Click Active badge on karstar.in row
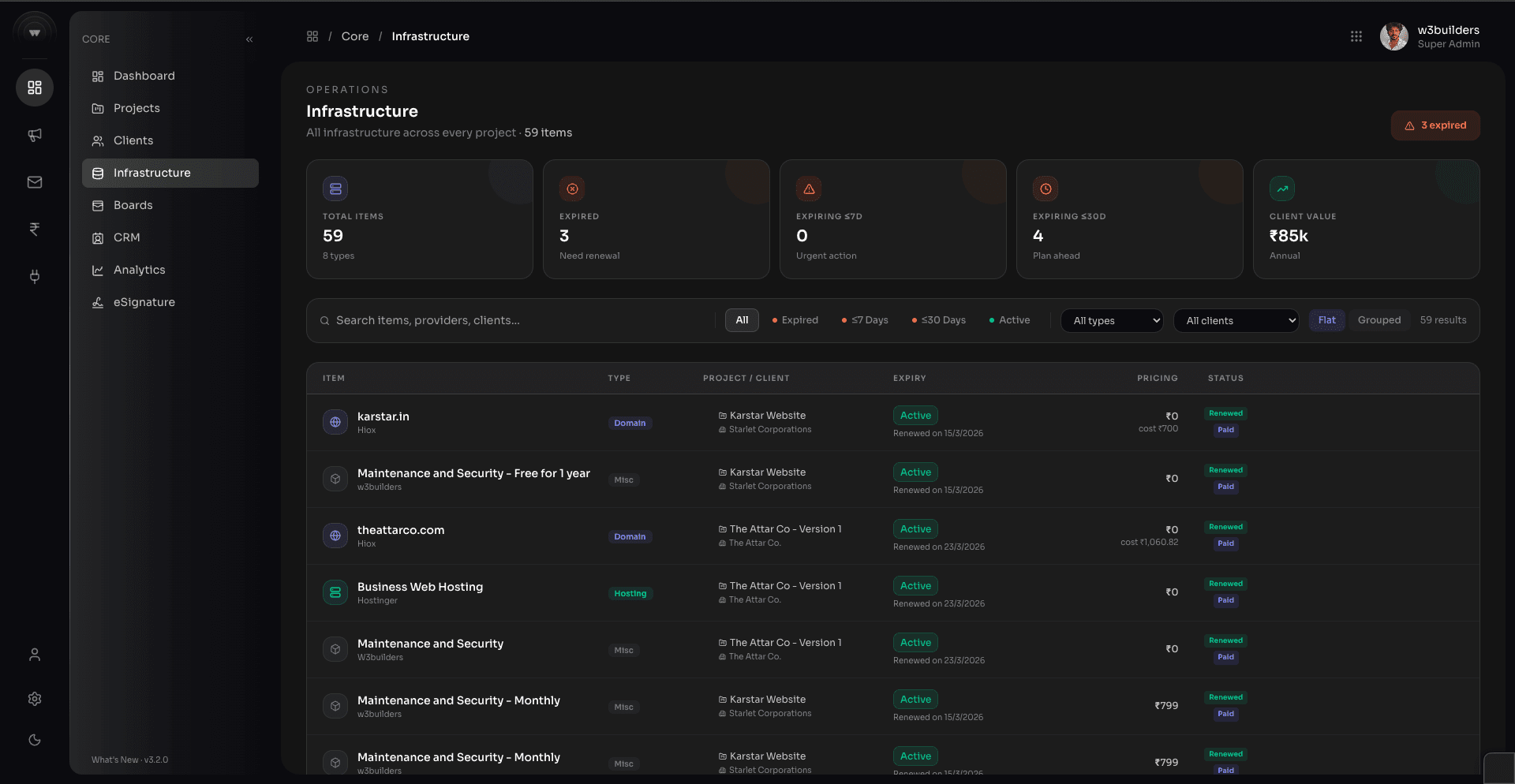 (915, 416)
